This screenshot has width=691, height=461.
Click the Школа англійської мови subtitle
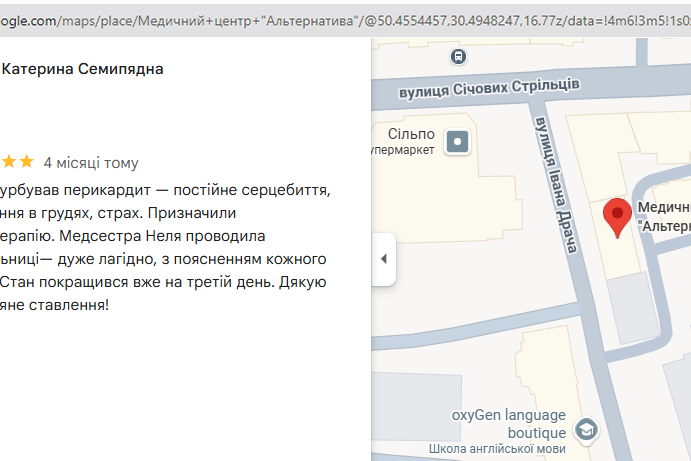(498, 449)
